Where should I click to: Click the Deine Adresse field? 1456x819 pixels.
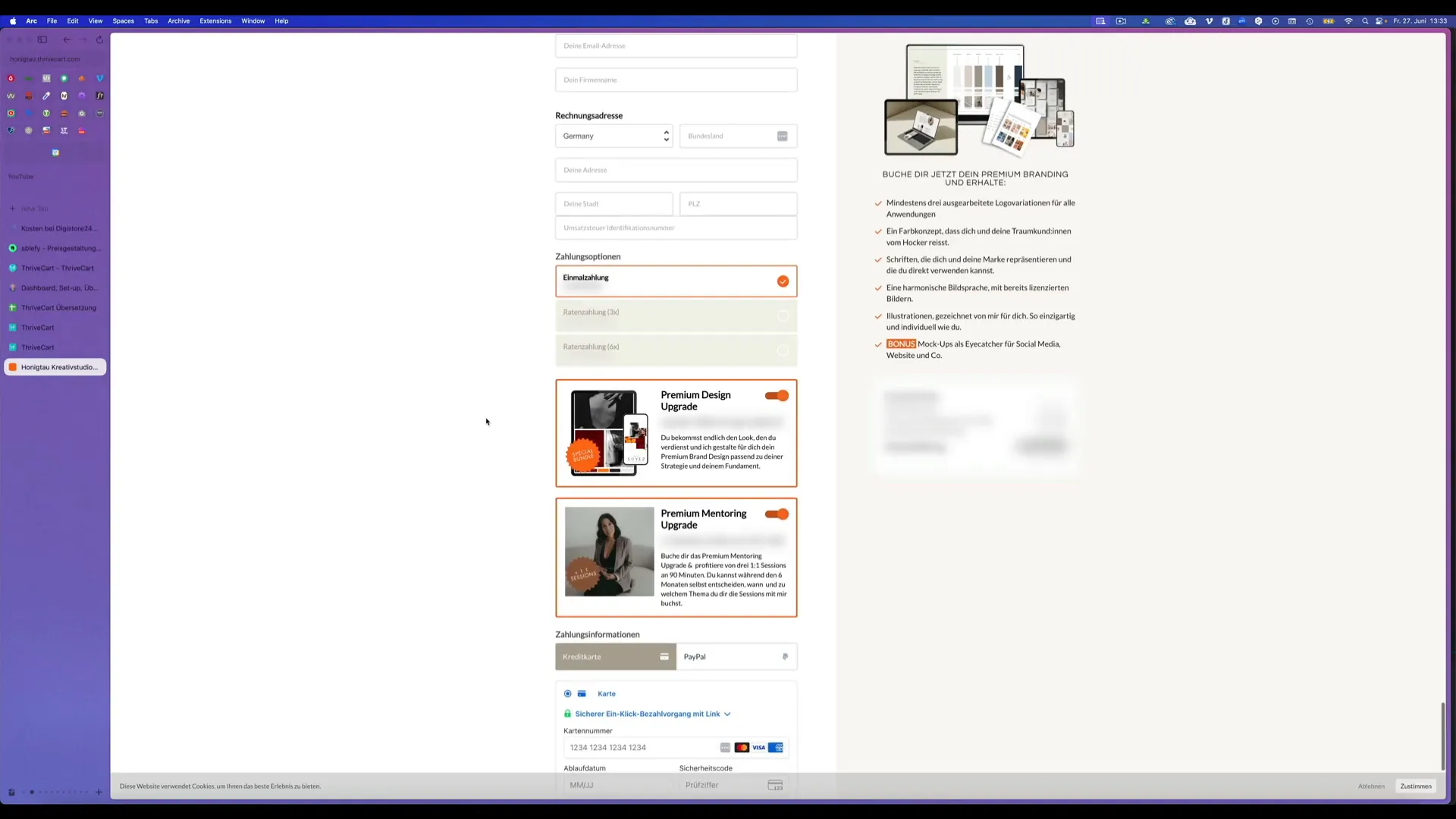676,170
